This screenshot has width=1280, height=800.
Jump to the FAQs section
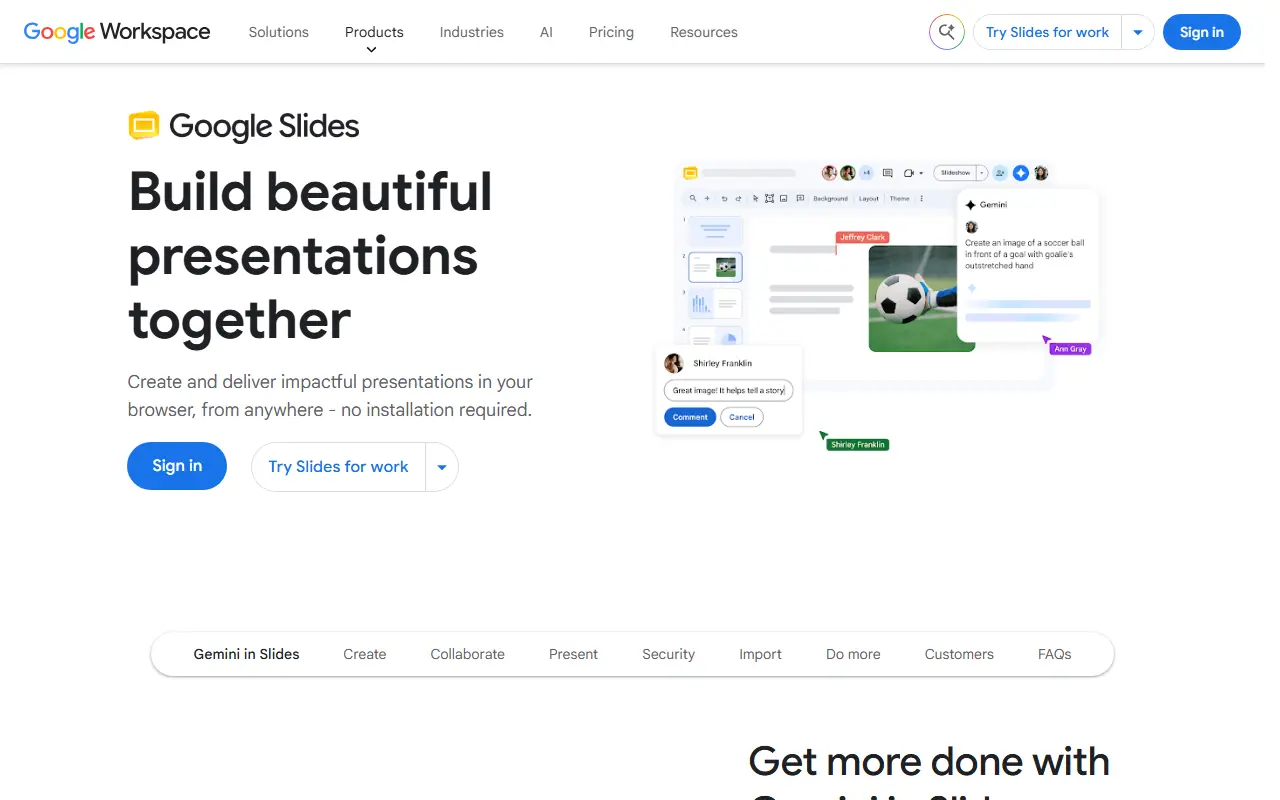coord(1055,654)
